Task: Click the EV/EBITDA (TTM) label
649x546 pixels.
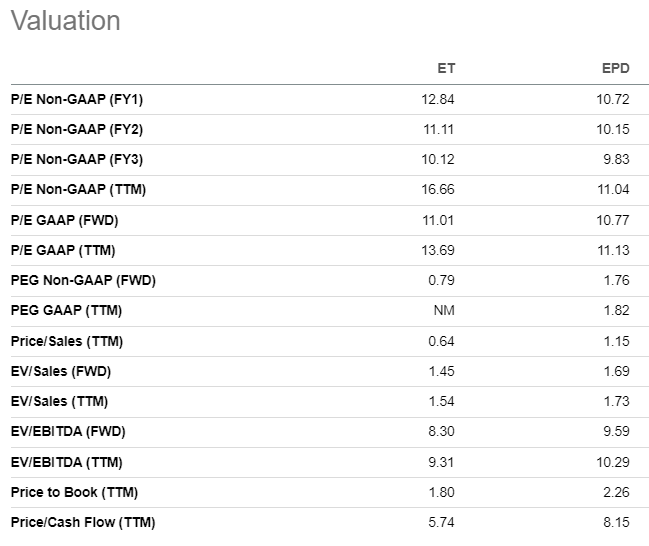Action: click(67, 462)
